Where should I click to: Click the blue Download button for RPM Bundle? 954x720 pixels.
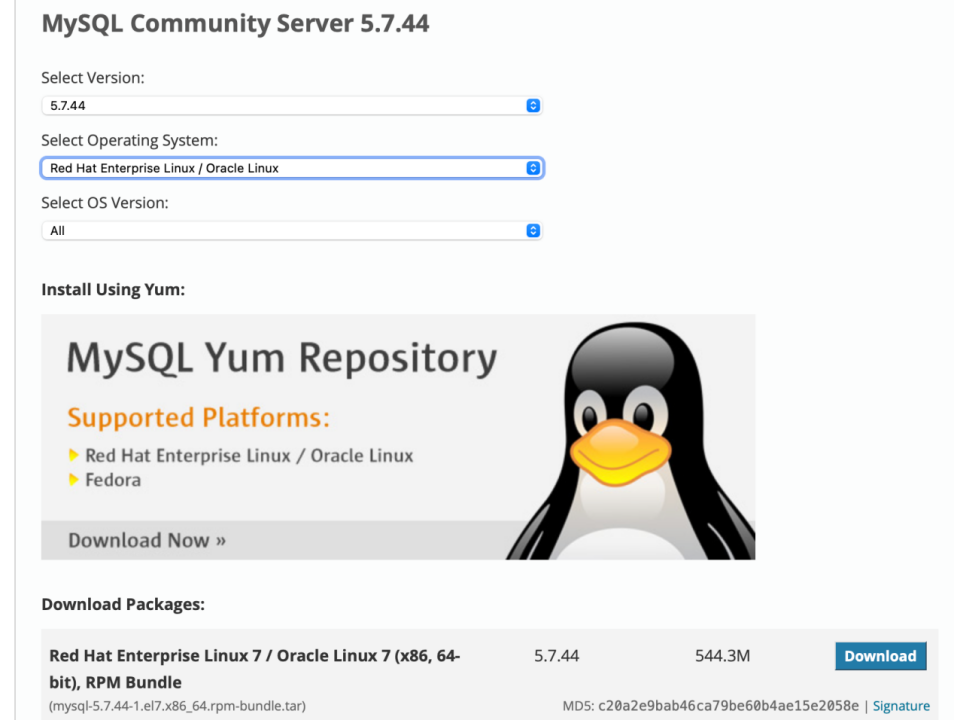(x=880, y=656)
